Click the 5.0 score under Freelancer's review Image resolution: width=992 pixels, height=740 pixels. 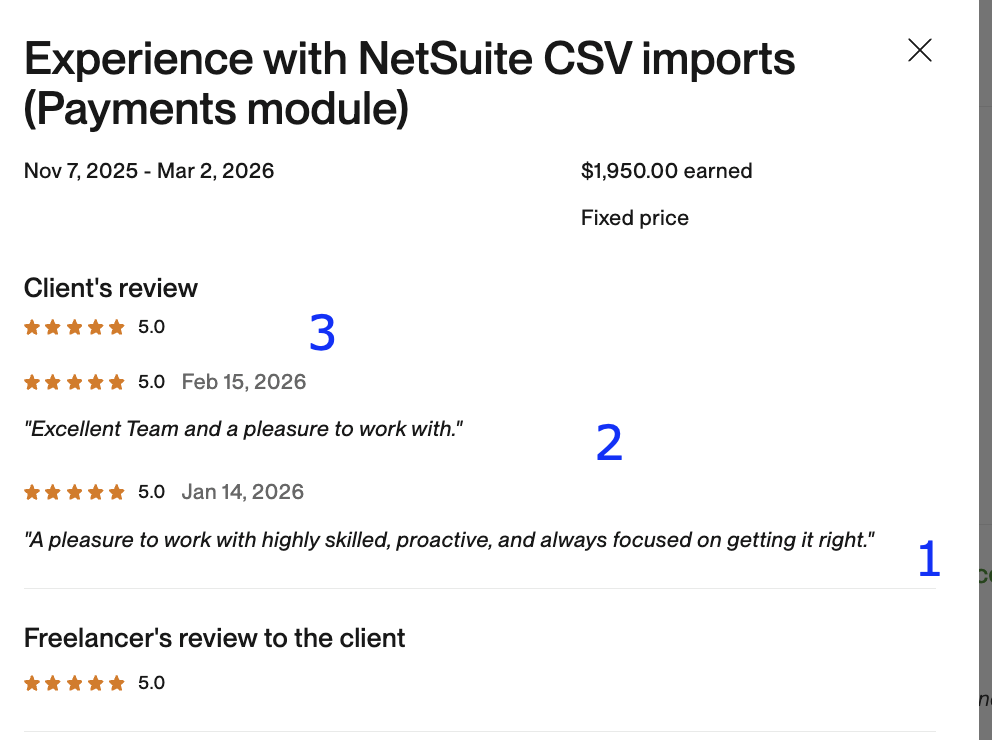coord(151,684)
